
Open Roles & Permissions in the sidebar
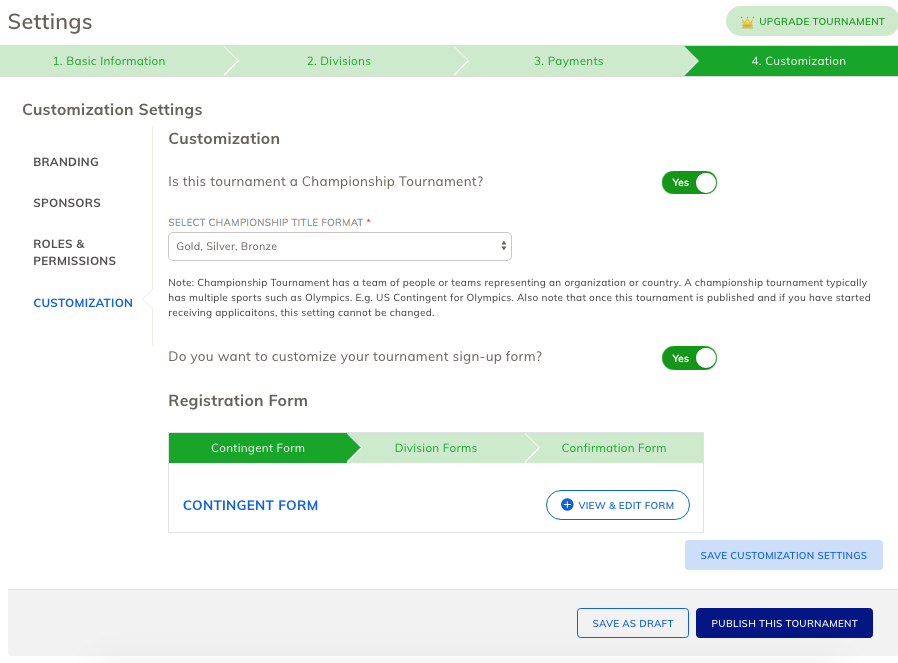click(74, 252)
